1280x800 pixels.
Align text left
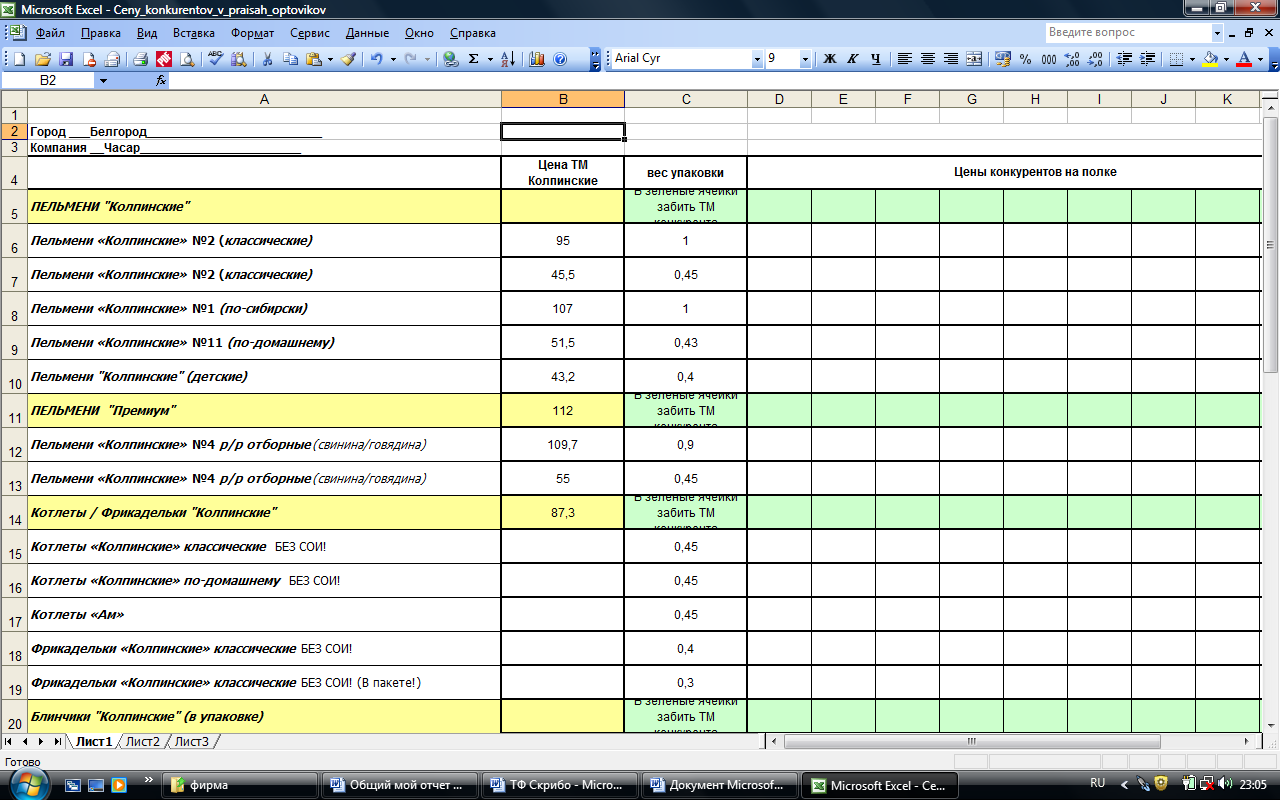[904, 59]
